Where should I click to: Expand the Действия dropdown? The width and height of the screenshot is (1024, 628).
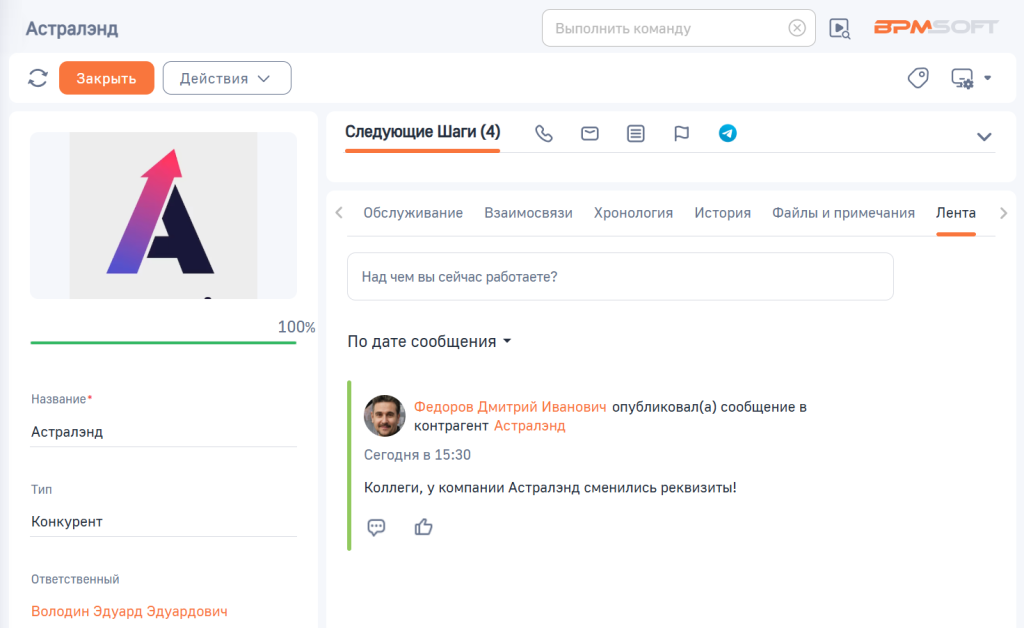point(227,77)
